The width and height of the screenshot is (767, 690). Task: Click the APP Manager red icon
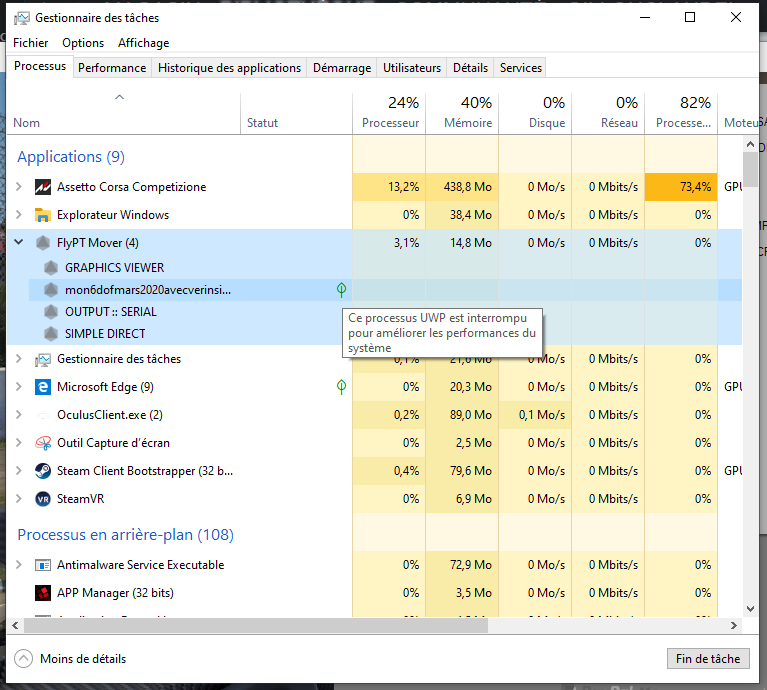[x=43, y=593]
